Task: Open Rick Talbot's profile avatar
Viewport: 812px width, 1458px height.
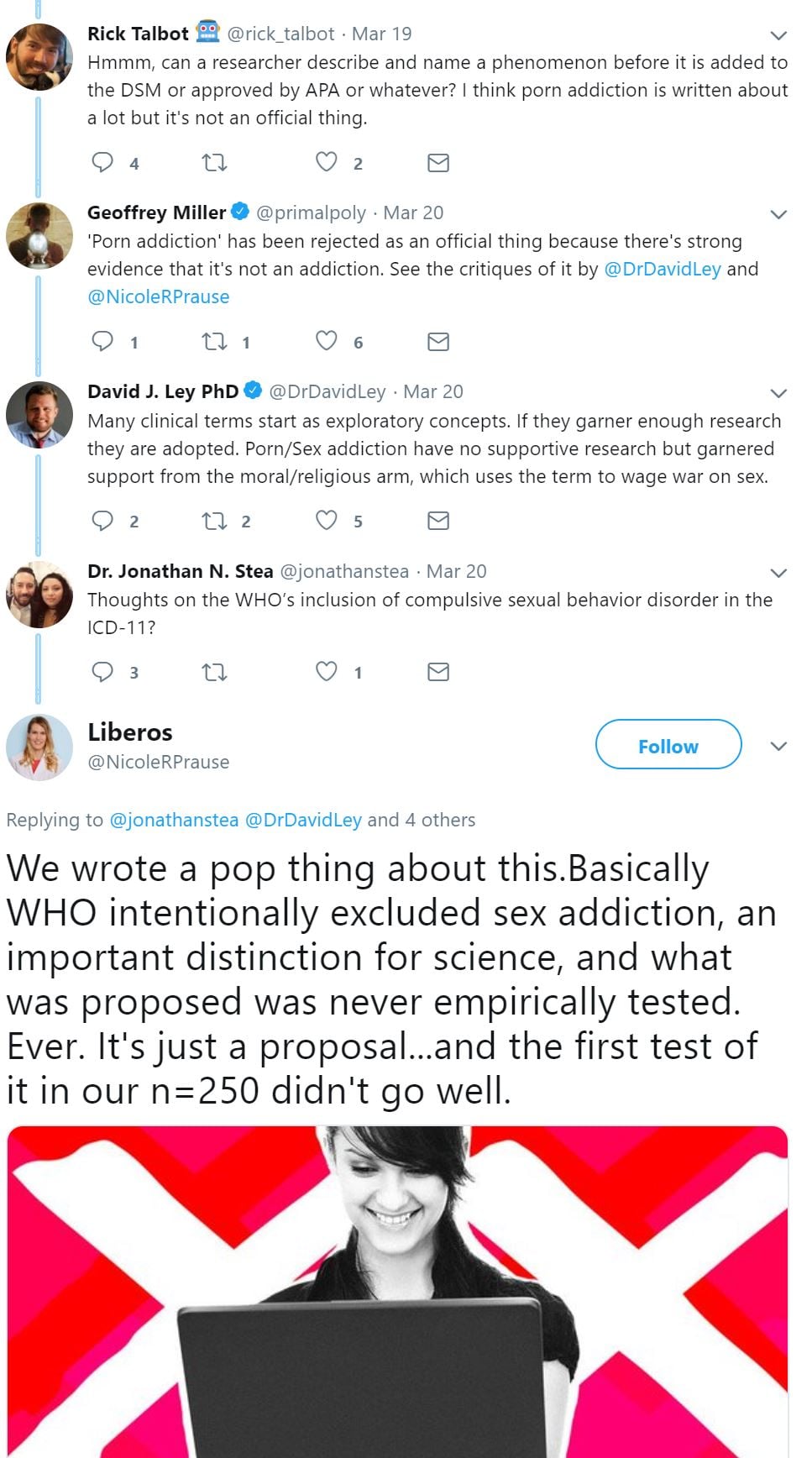Action: click(x=39, y=57)
